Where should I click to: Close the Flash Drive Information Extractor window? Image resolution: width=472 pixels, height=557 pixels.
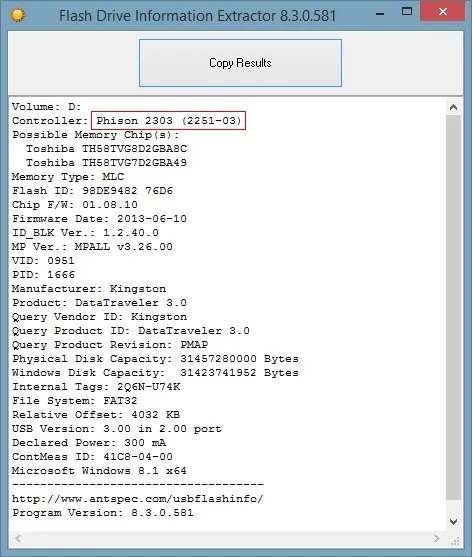443,11
